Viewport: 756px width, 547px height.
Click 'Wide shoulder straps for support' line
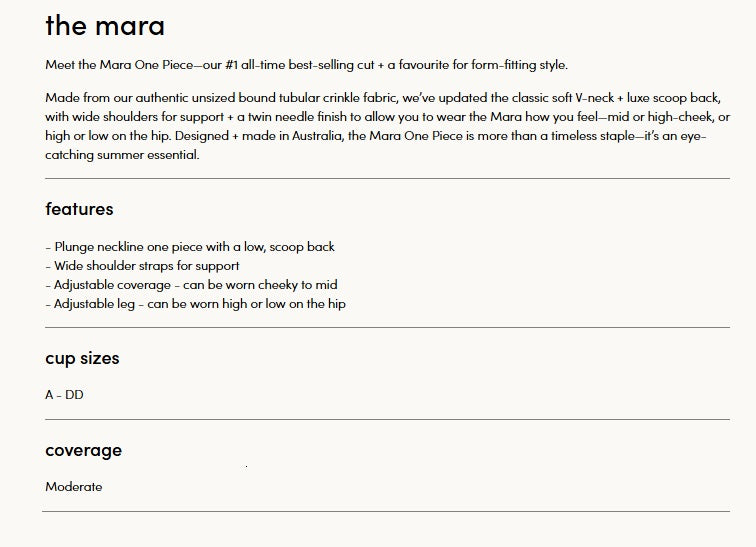tap(142, 266)
